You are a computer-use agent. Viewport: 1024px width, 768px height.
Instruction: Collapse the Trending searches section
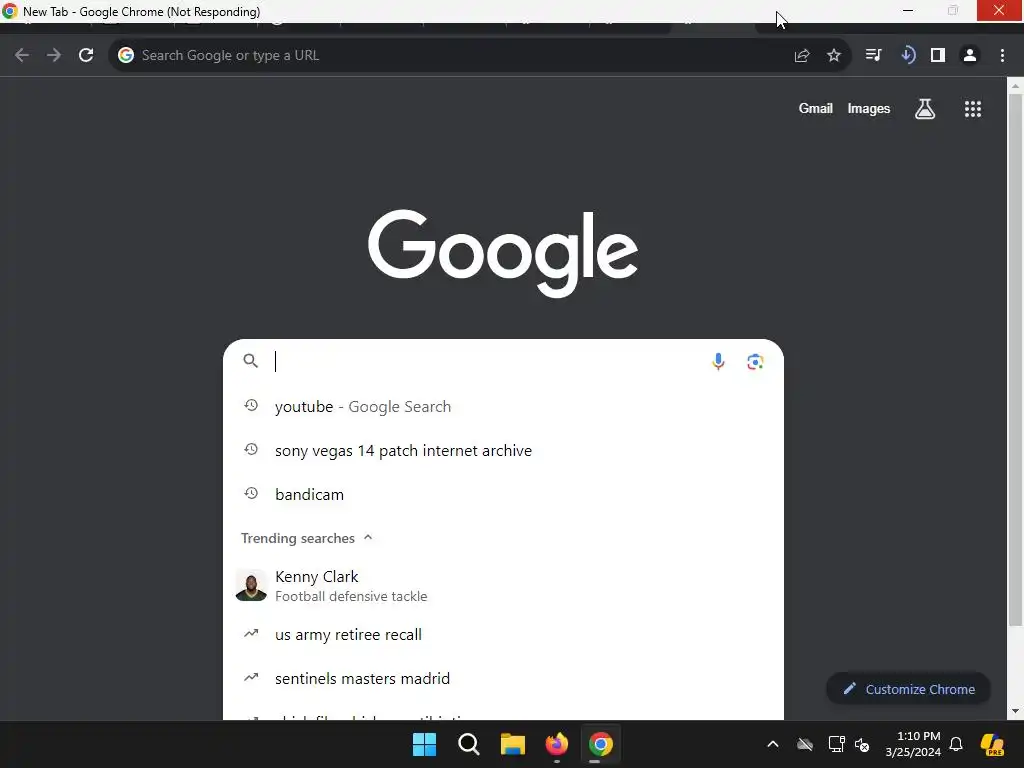tap(368, 537)
